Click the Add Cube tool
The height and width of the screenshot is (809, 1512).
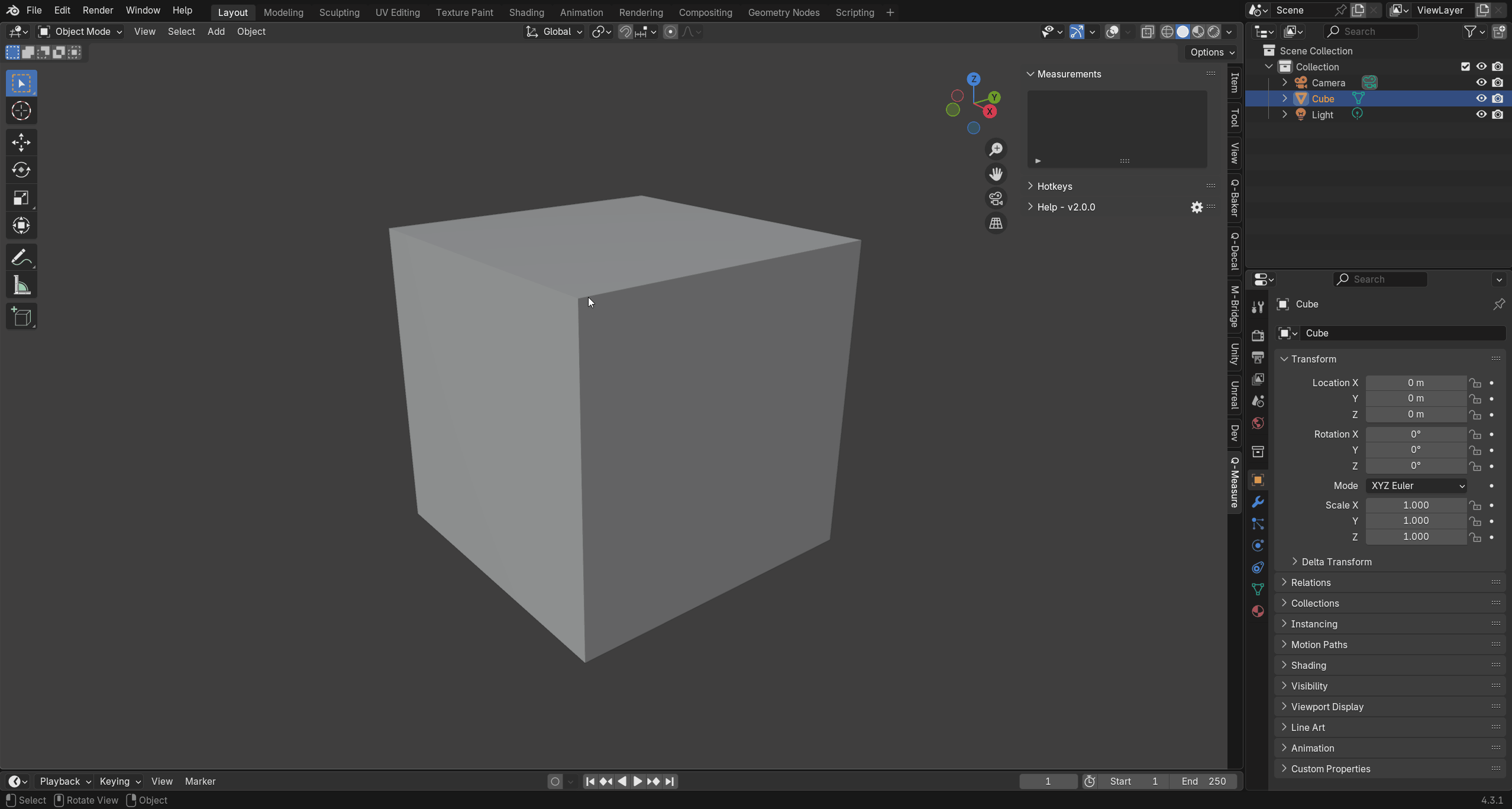click(x=21, y=317)
